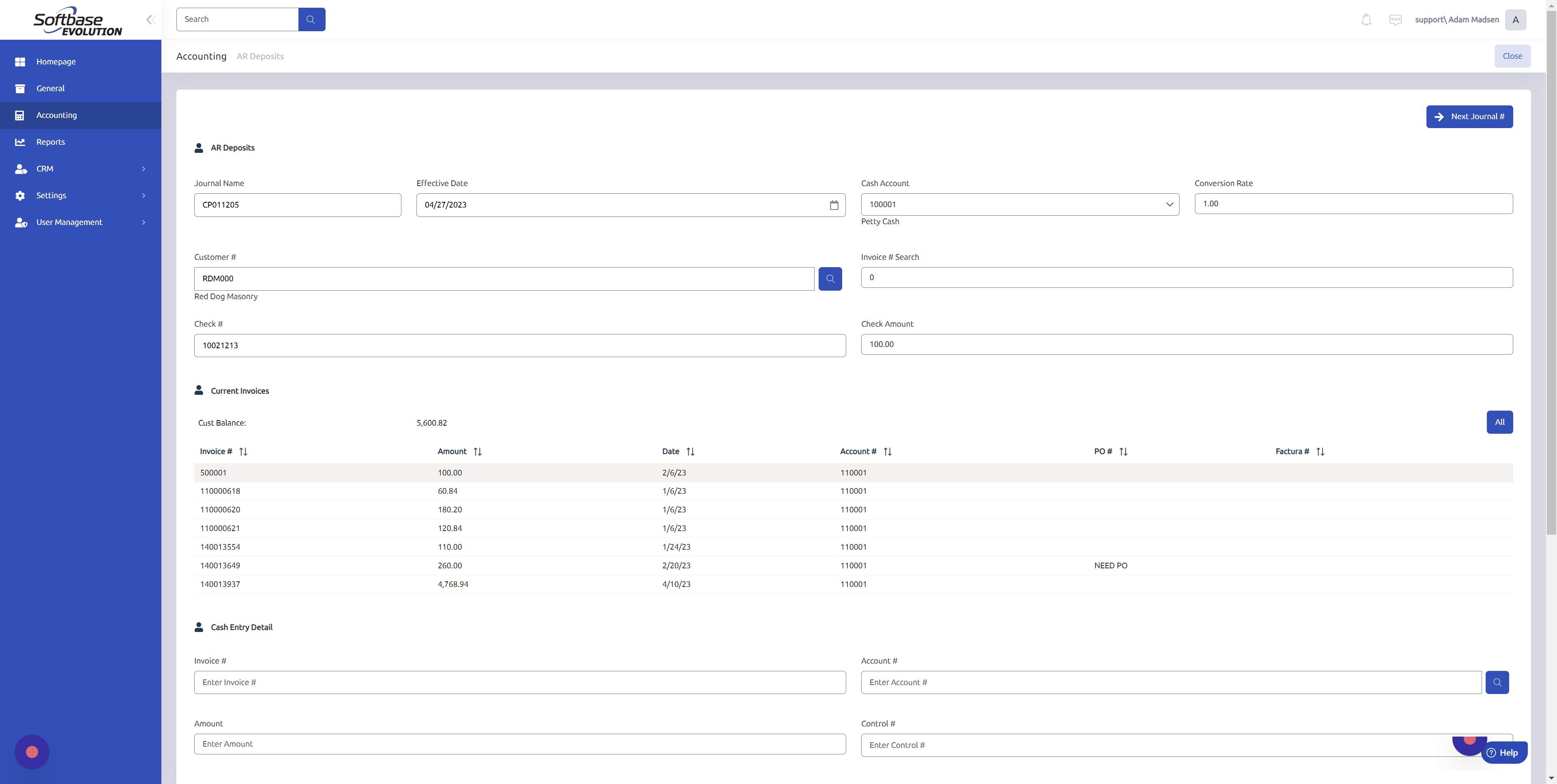Click the 4,768.94 amount cell
1557x784 pixels.
pyautogui.click(x=453, y=585)
